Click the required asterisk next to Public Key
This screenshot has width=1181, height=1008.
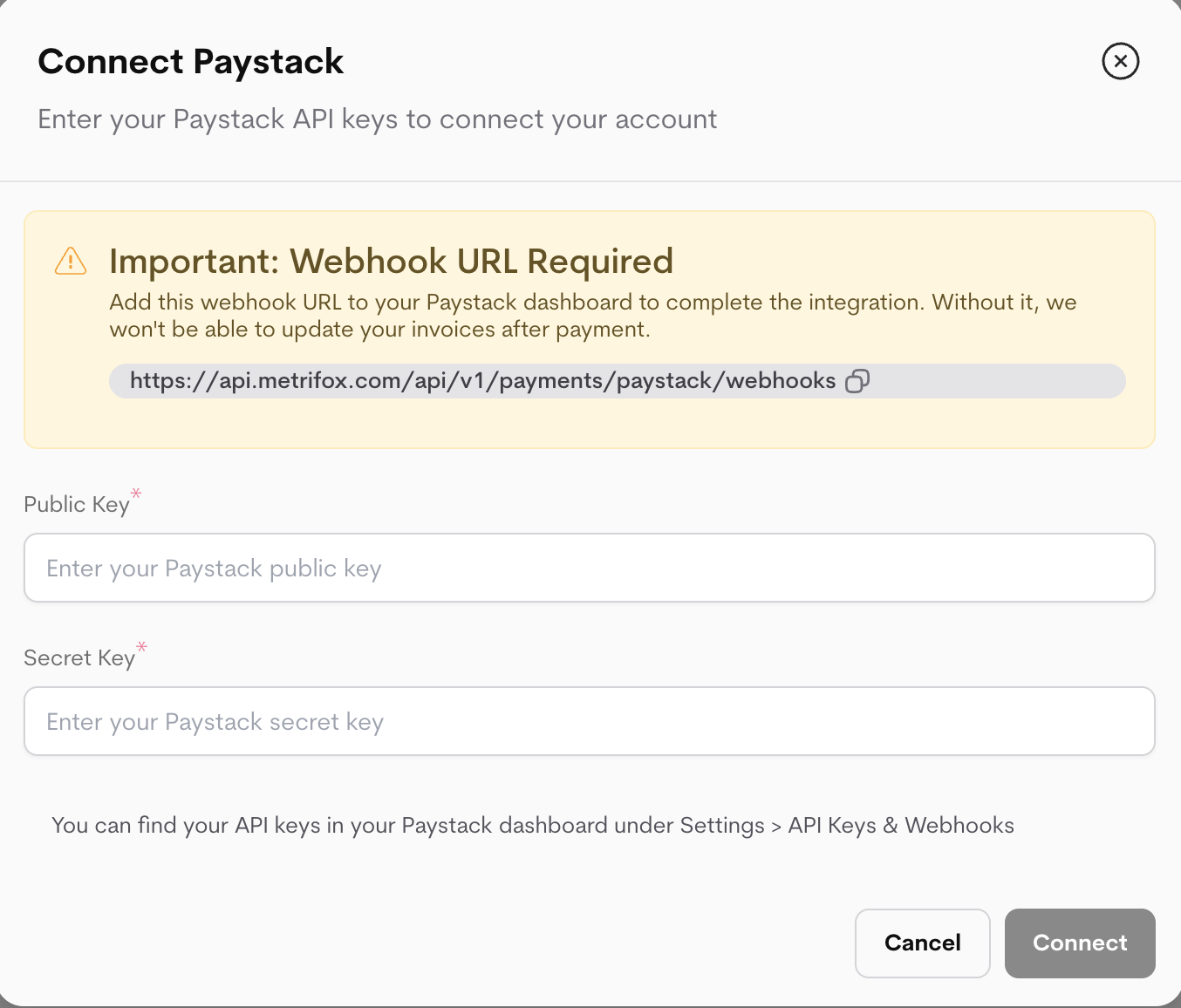136,494
